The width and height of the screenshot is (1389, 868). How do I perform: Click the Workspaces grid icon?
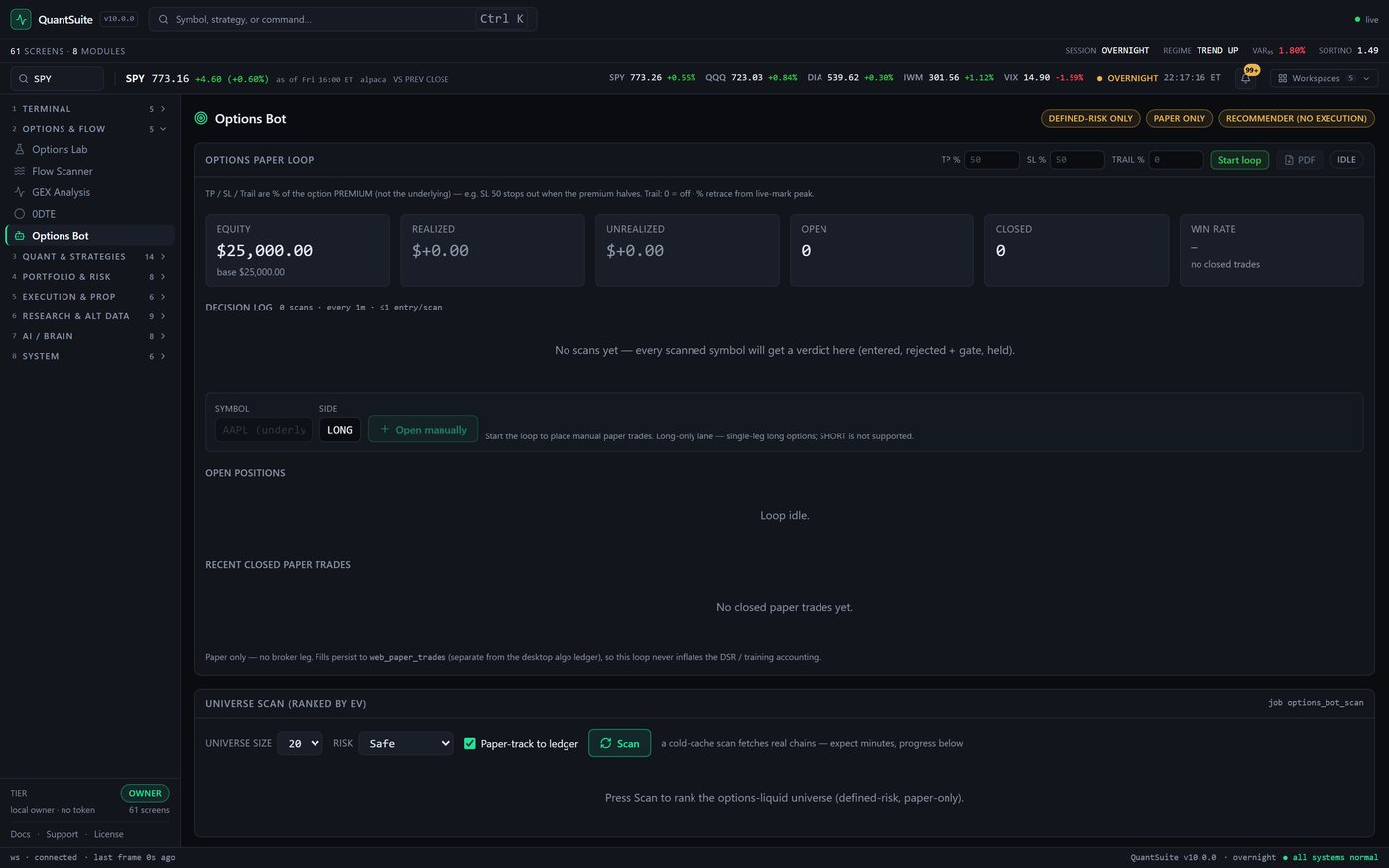pyautogui.click(x=1283, y=78)
